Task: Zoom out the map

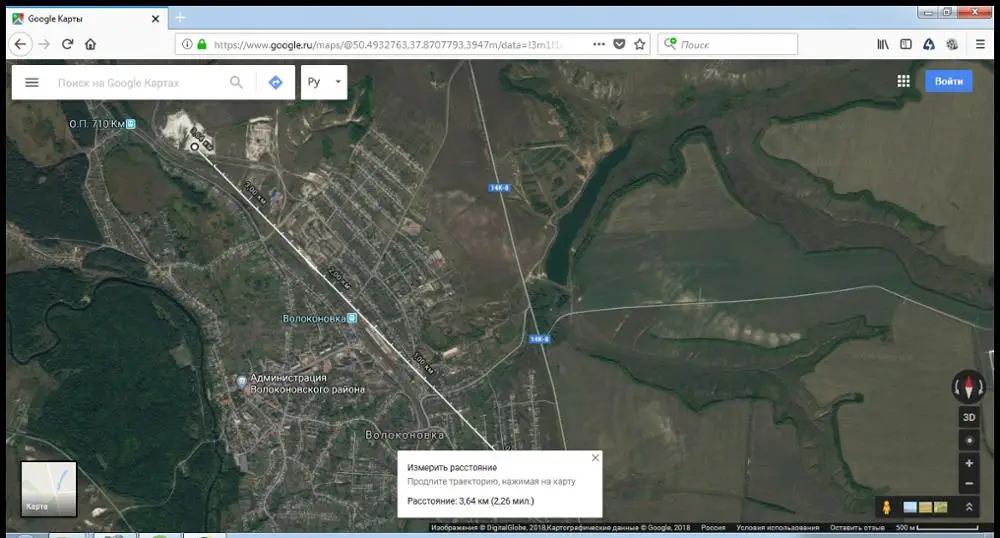Action: point(969,484)
